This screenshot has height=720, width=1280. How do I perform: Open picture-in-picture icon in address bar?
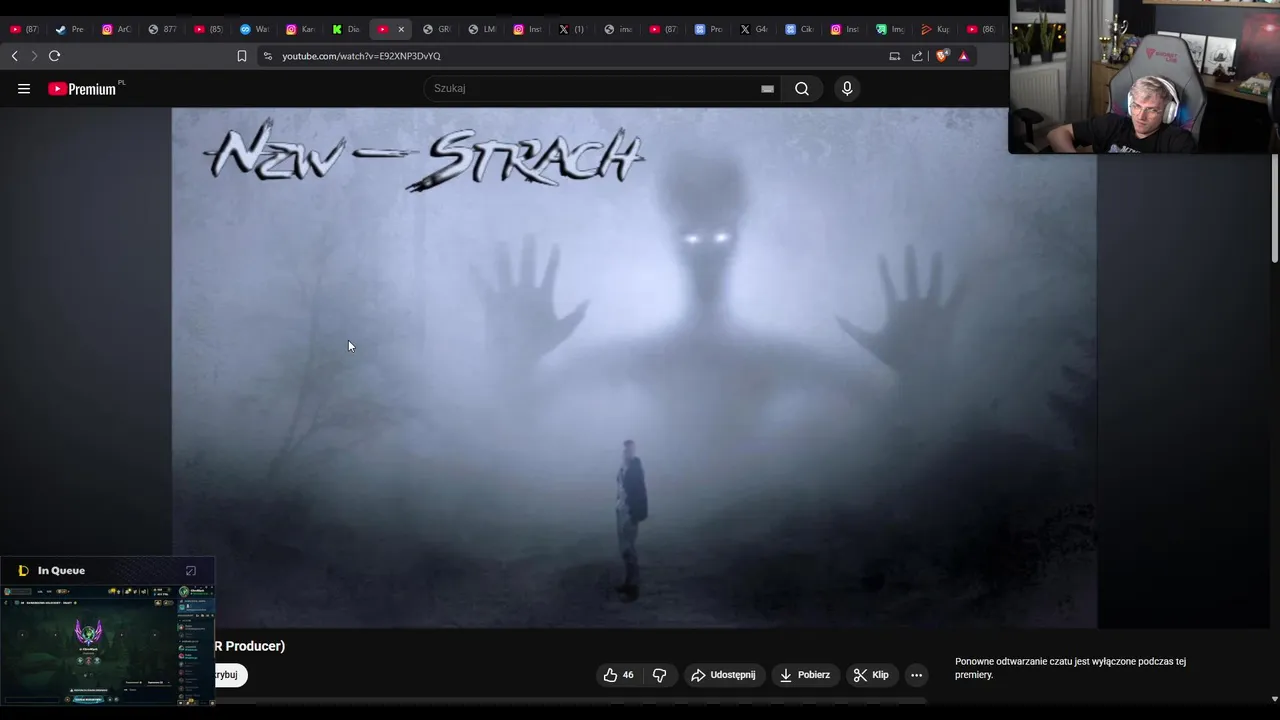click(x=895, y=56)
